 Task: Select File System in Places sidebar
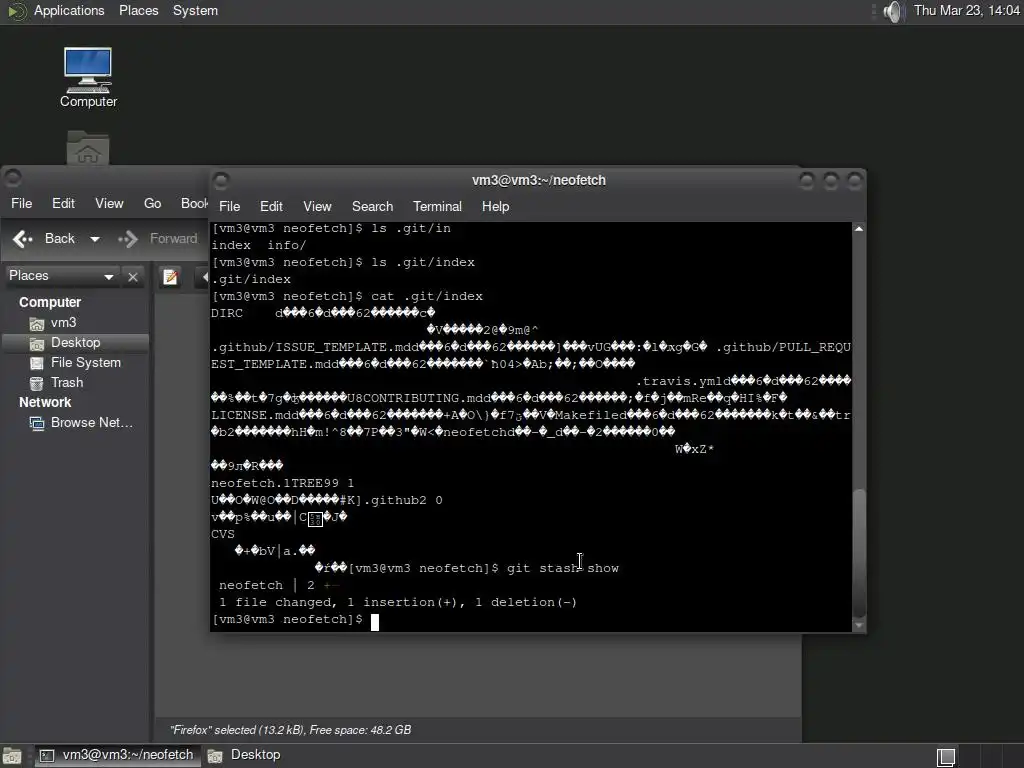(x=75, y=363)
